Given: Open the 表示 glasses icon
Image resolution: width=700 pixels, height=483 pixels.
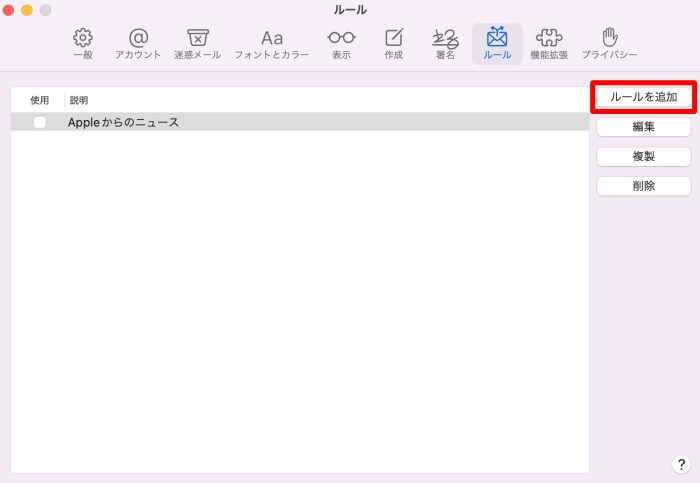Looking at the screenshot, I should coord(341,38).
